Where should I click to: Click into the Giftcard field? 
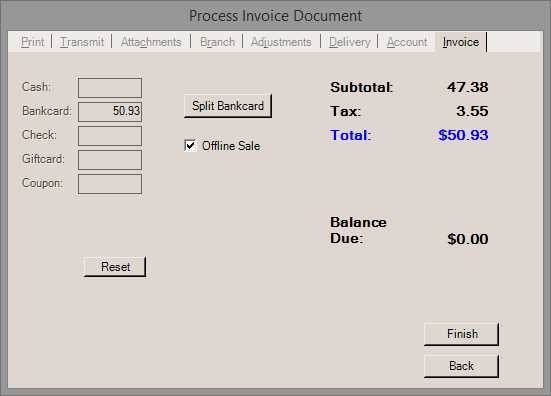110,160
